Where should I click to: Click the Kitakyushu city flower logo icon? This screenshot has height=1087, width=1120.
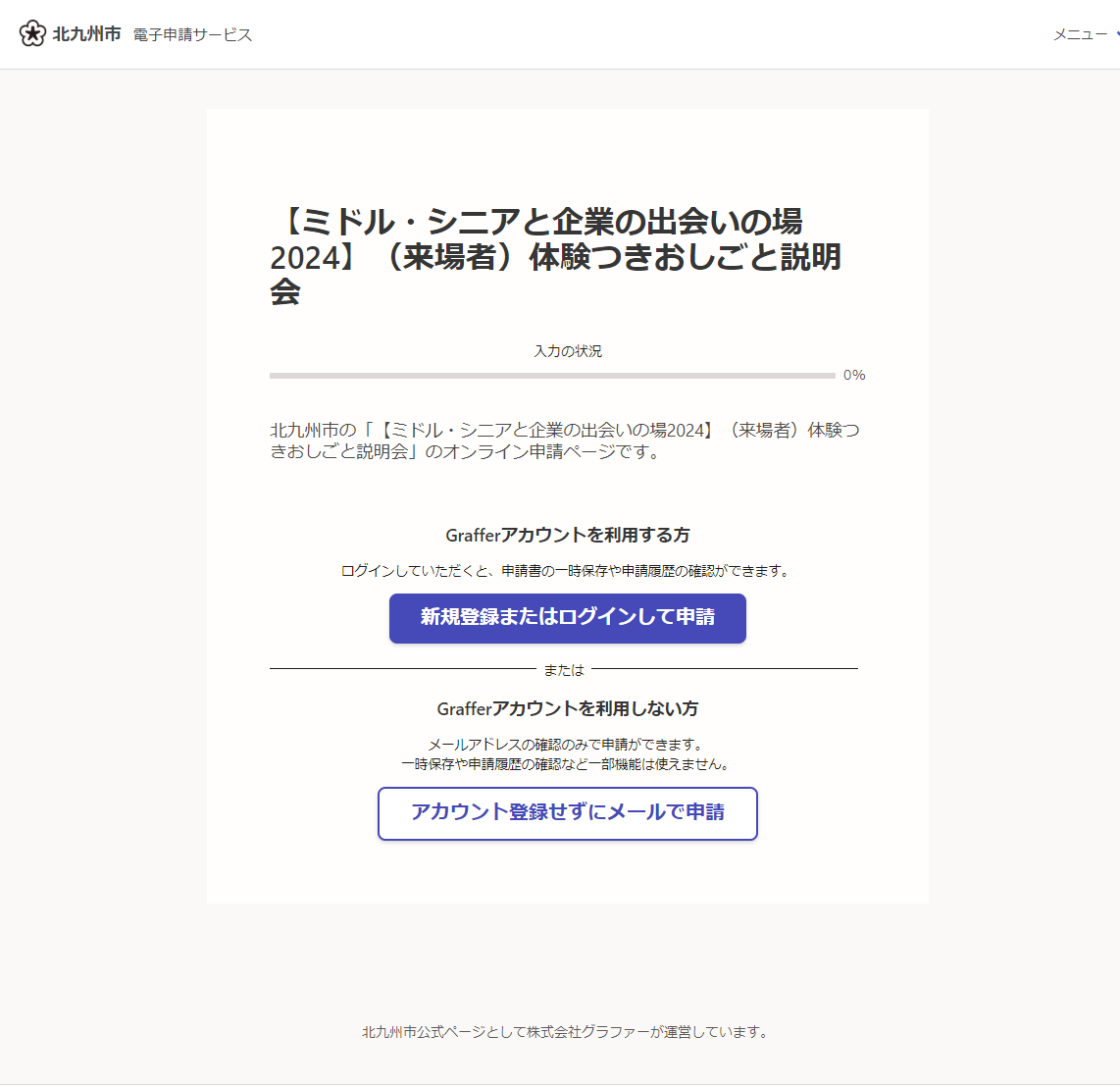click(x=32, y=34)
